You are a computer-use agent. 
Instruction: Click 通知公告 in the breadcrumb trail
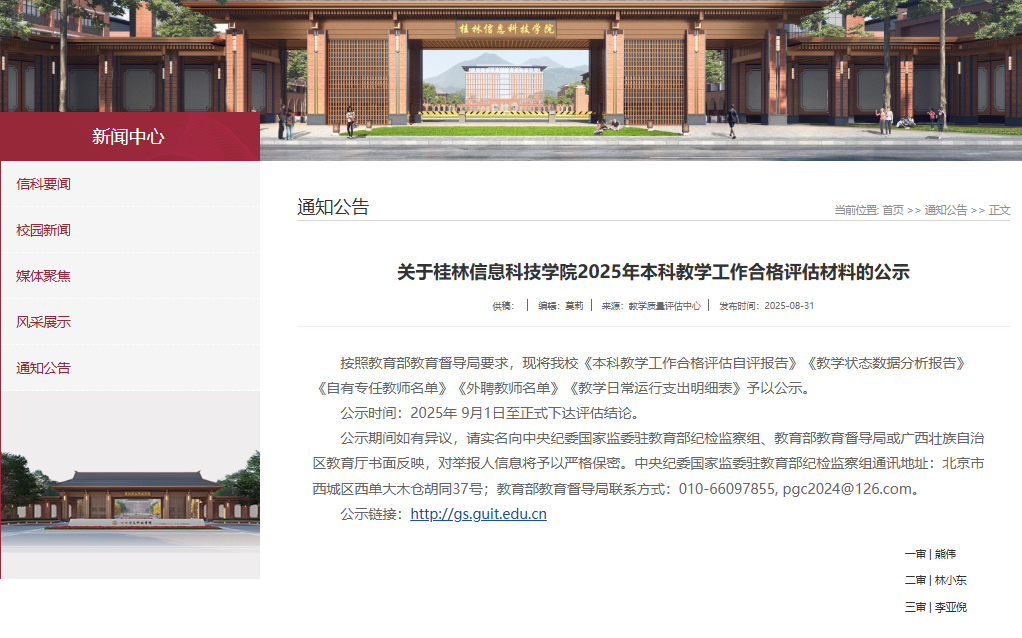tap(945, 210)
